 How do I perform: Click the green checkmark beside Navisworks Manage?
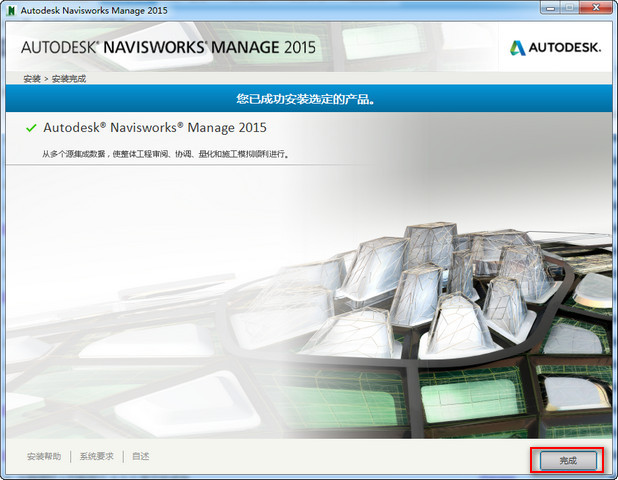pos(32,128)
